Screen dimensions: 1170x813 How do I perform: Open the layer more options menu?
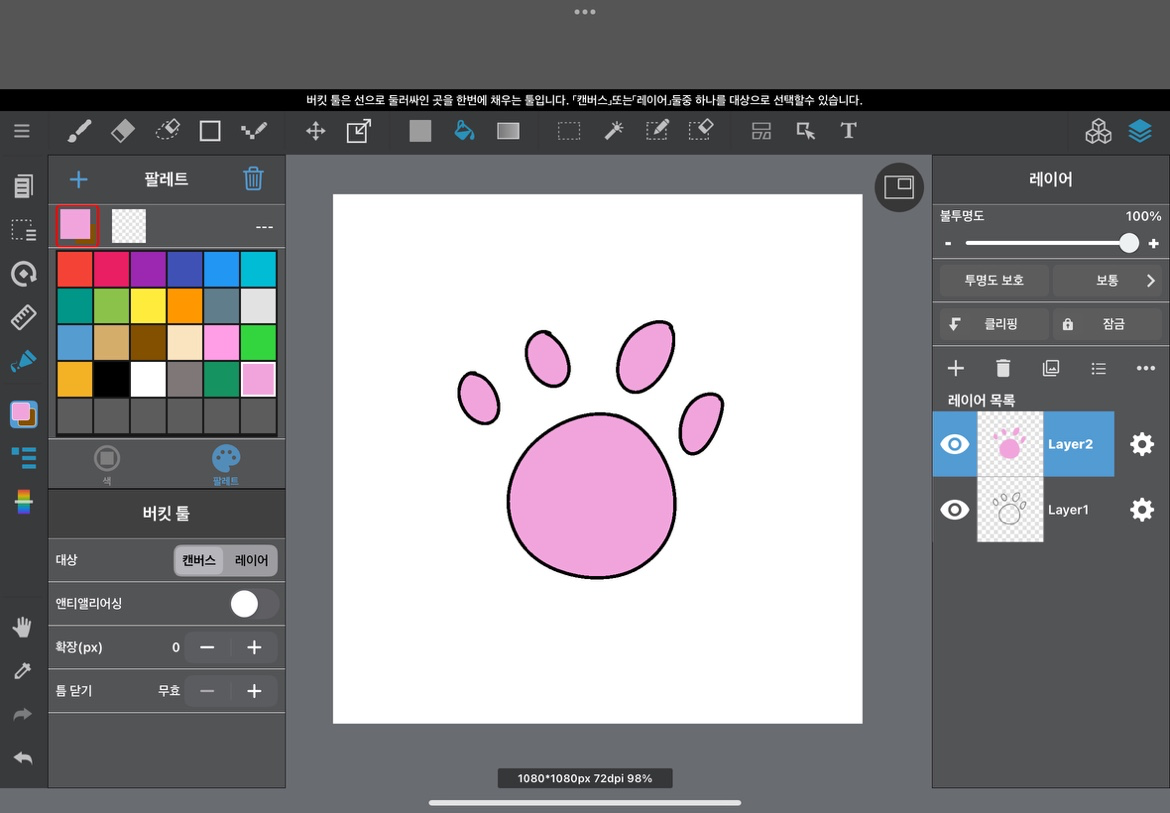coord(1146,369)
